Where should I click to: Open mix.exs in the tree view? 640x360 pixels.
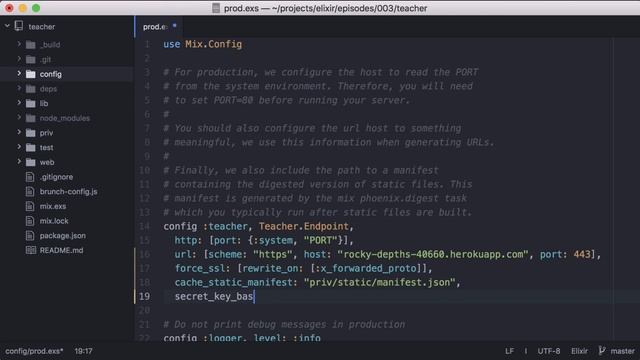[53, 206]
